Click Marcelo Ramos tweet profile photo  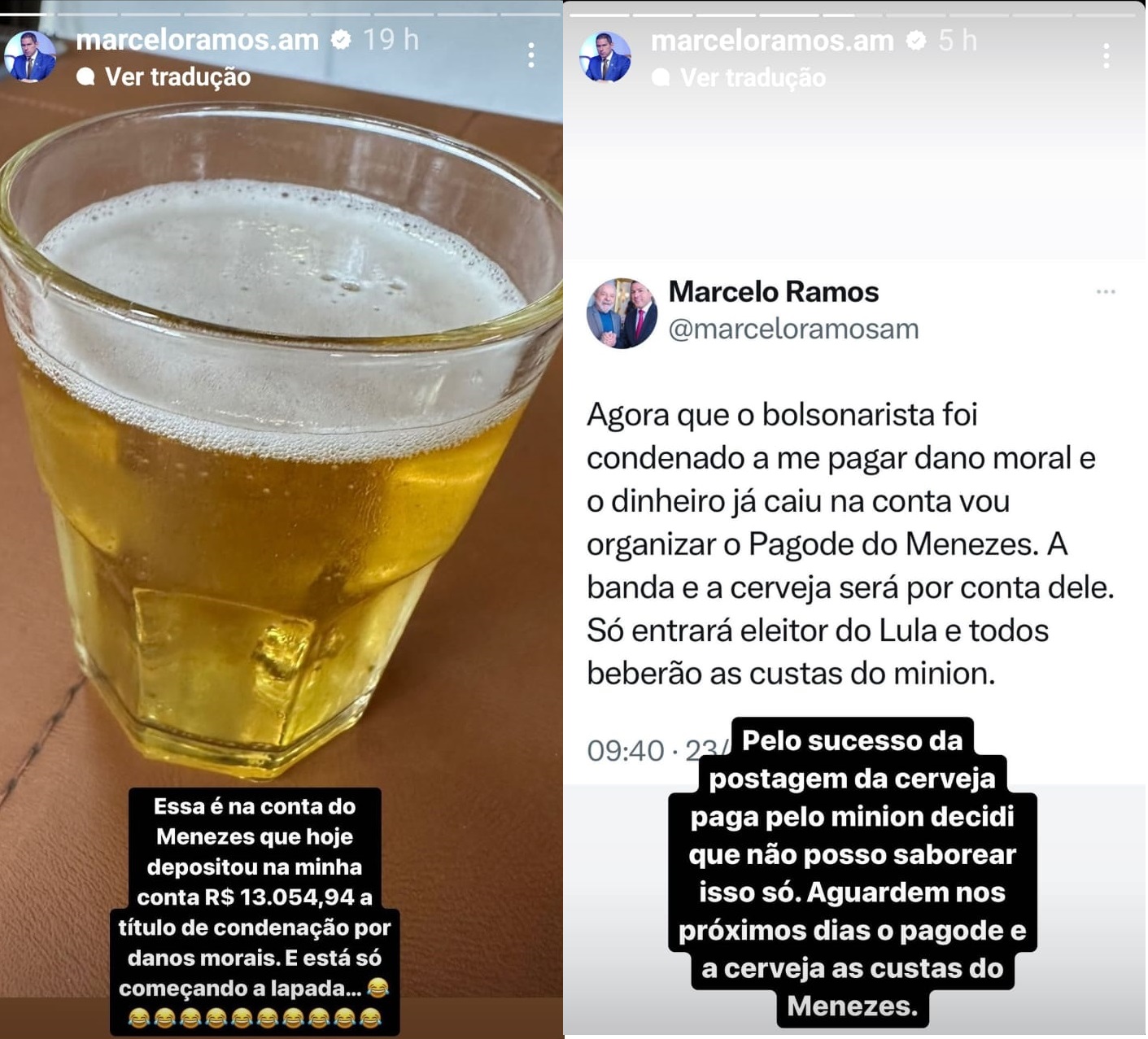pyautogui.click(x=622, y=313)
